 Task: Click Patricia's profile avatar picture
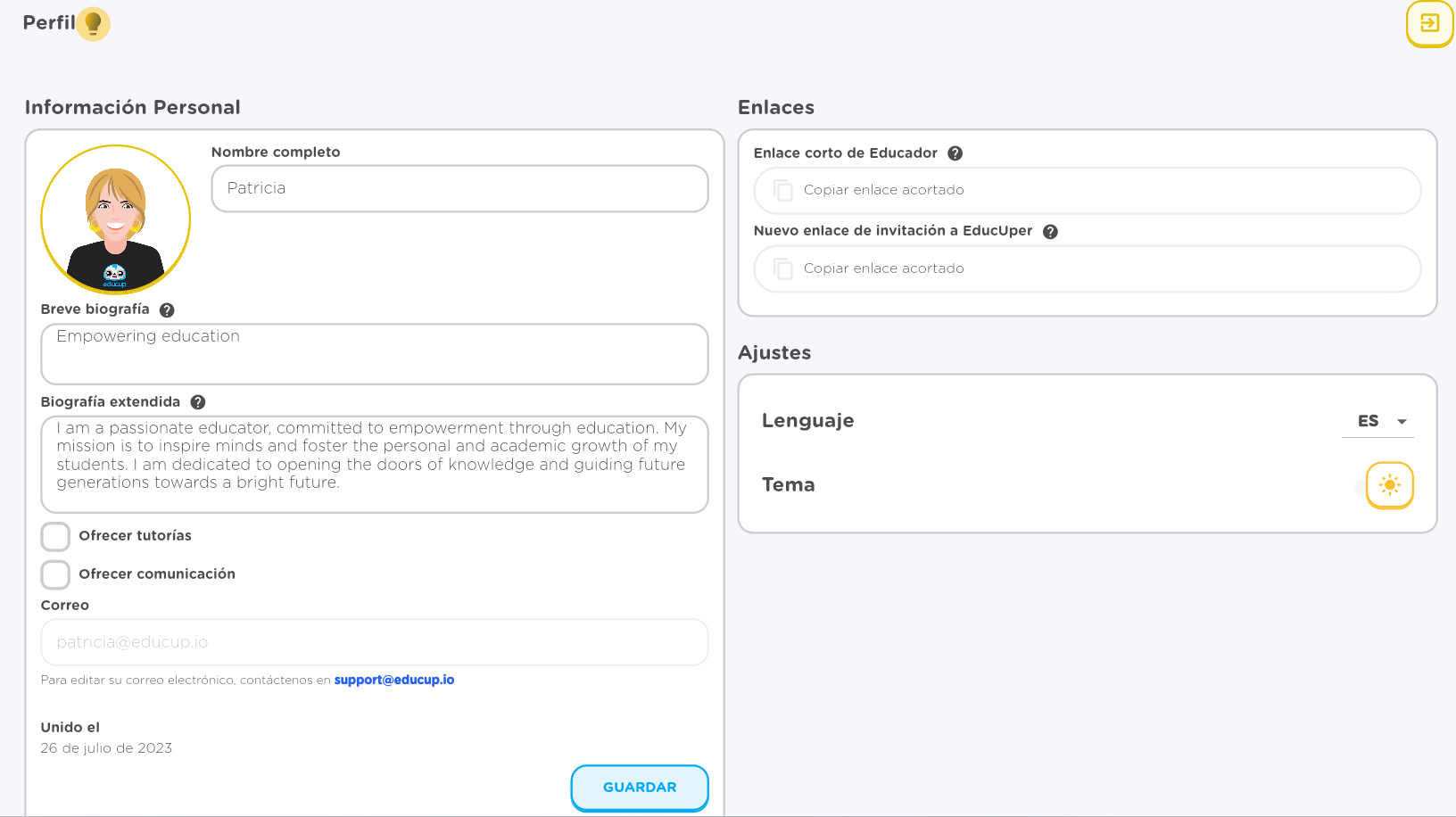point(116,219)
